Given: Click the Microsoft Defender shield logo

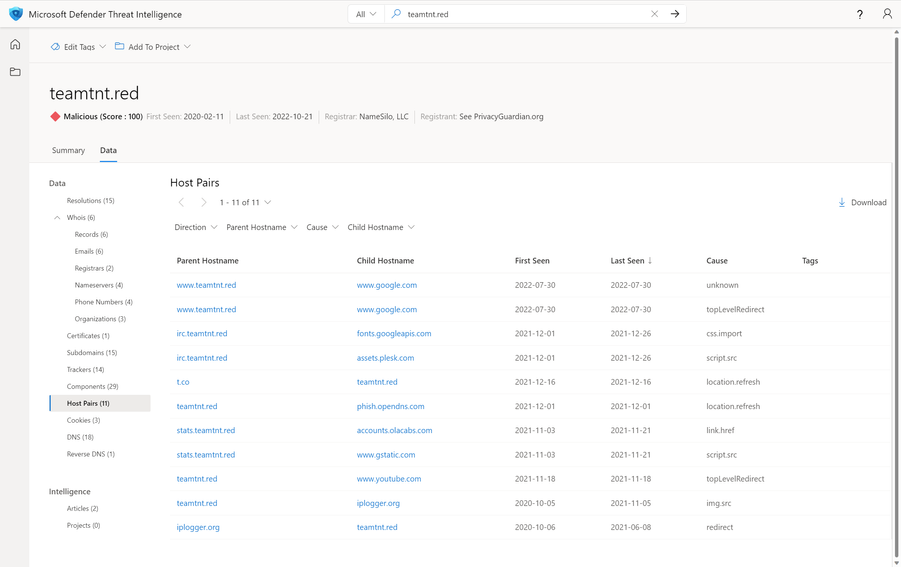Looking at the screenshot, I should point(16,14).
